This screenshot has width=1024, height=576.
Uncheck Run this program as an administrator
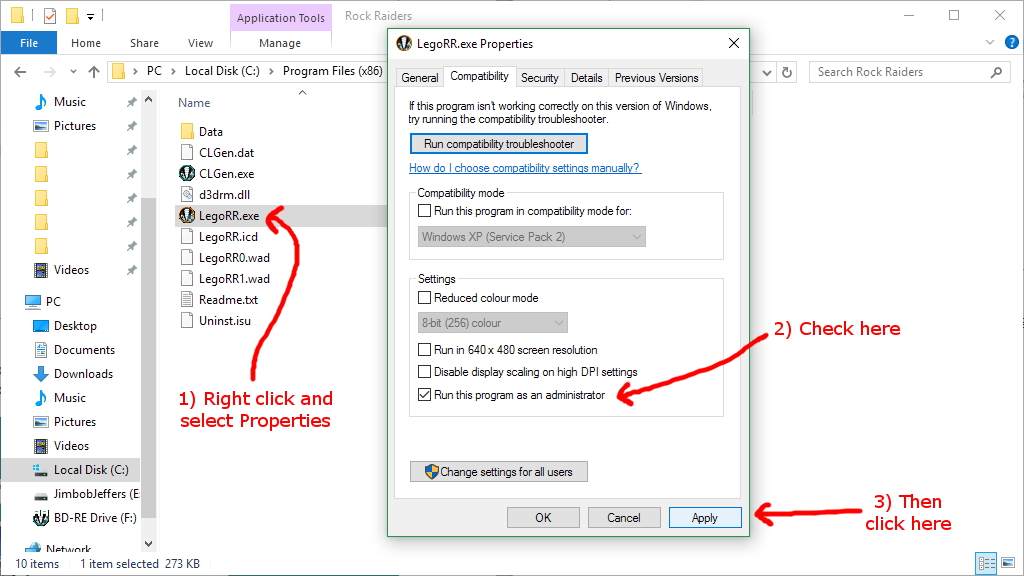click(x=424, y=394)
